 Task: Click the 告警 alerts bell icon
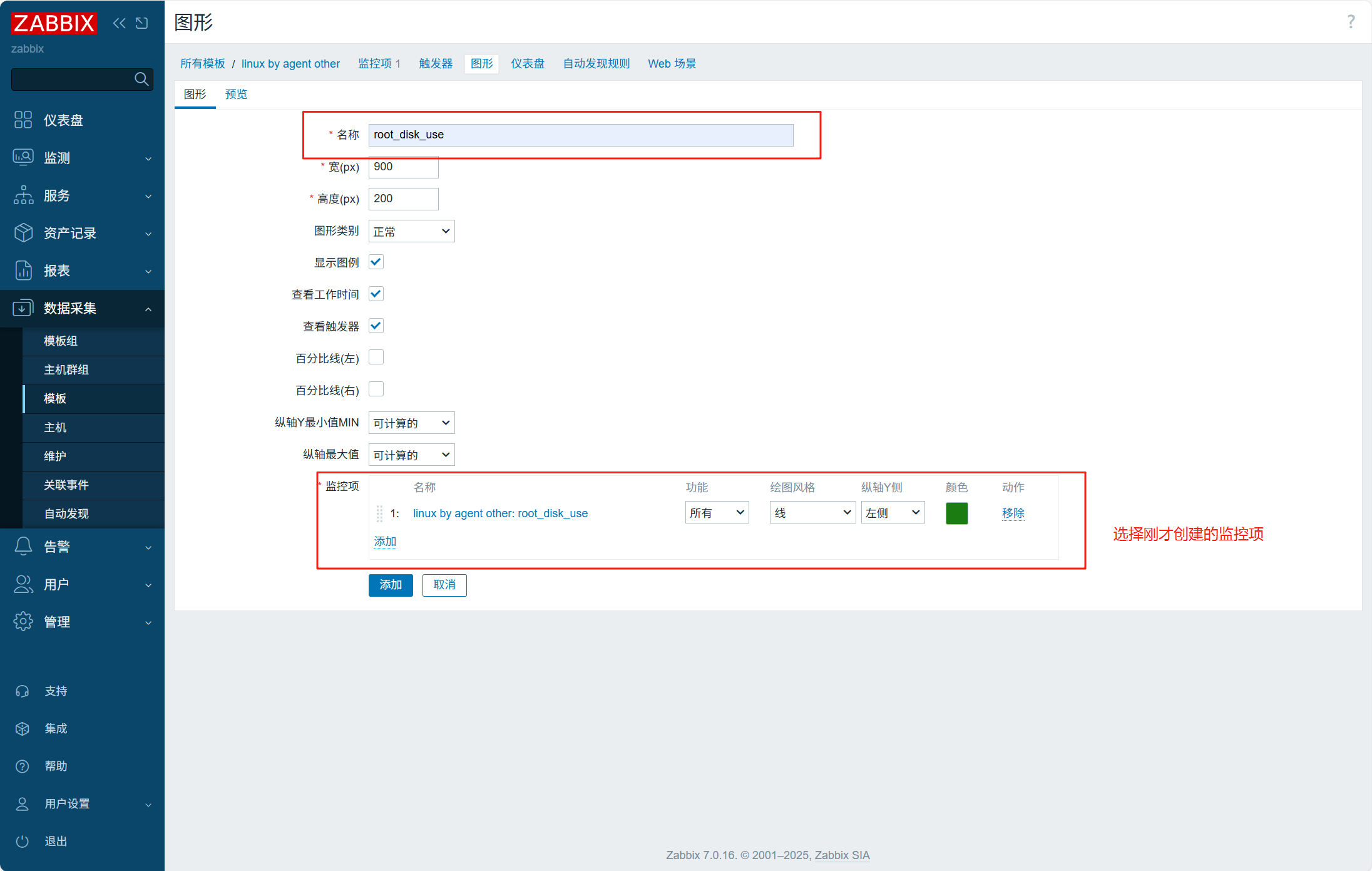[x=23, y=546]
